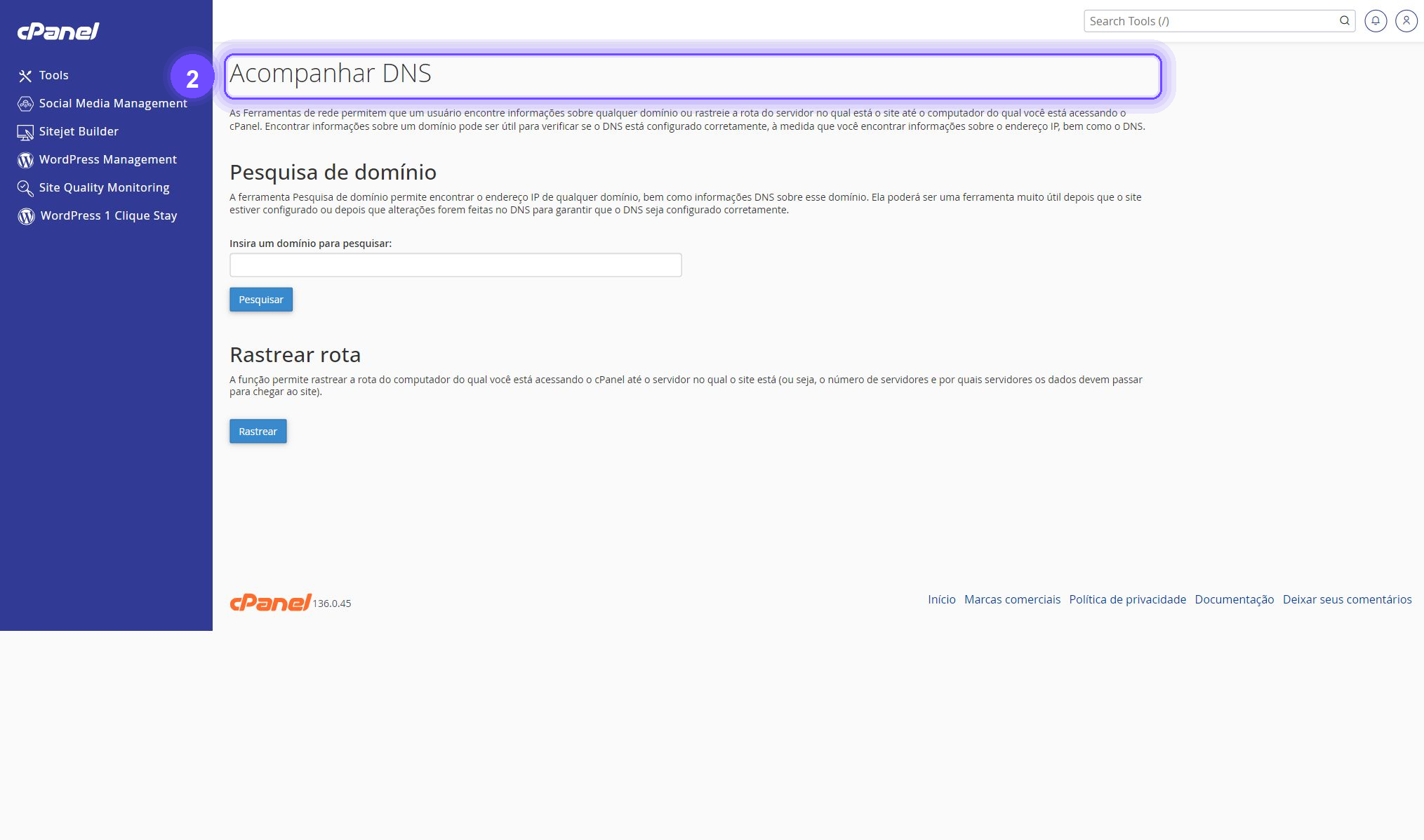Click Deixar seus comentários link
1424x840 pixels.
(x=1348, y=599)
